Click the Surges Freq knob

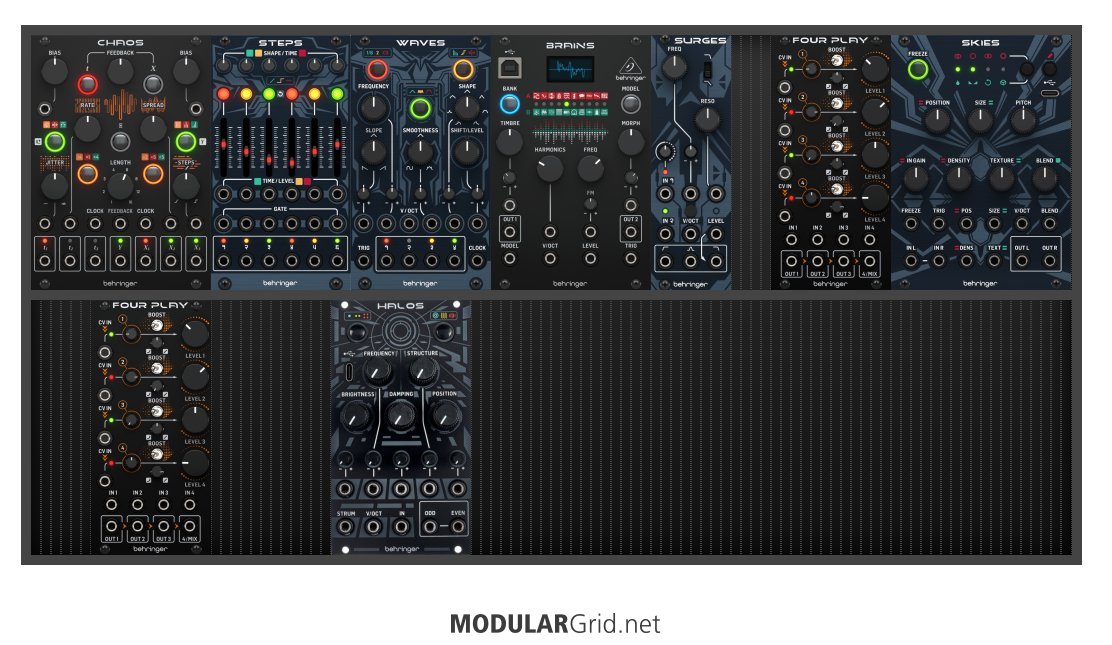[674, 67]
